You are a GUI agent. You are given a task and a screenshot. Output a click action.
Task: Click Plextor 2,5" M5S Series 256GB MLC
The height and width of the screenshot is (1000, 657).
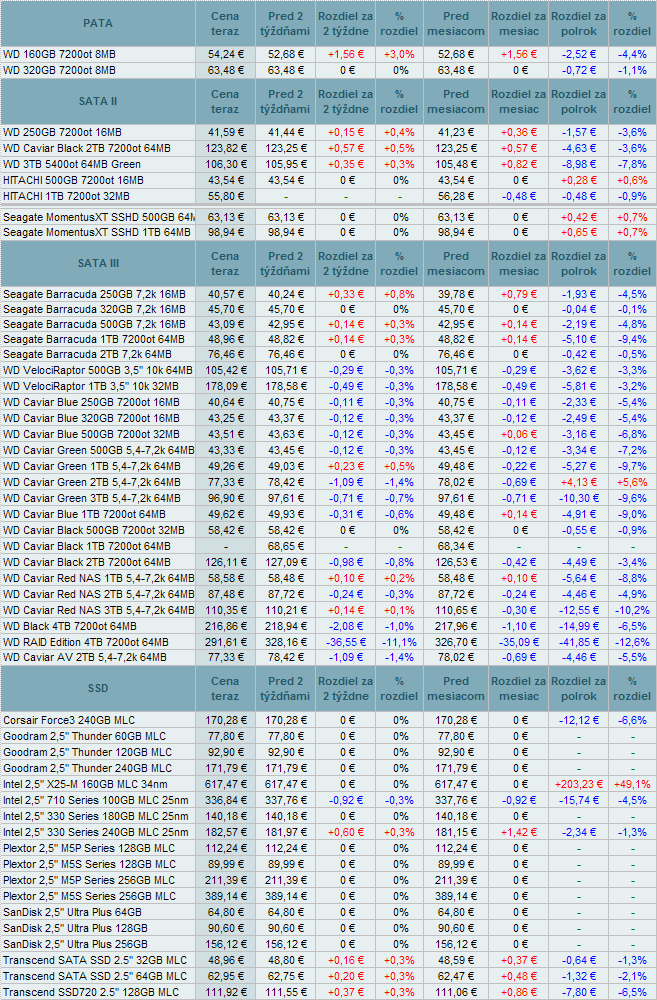coord(89,896)
